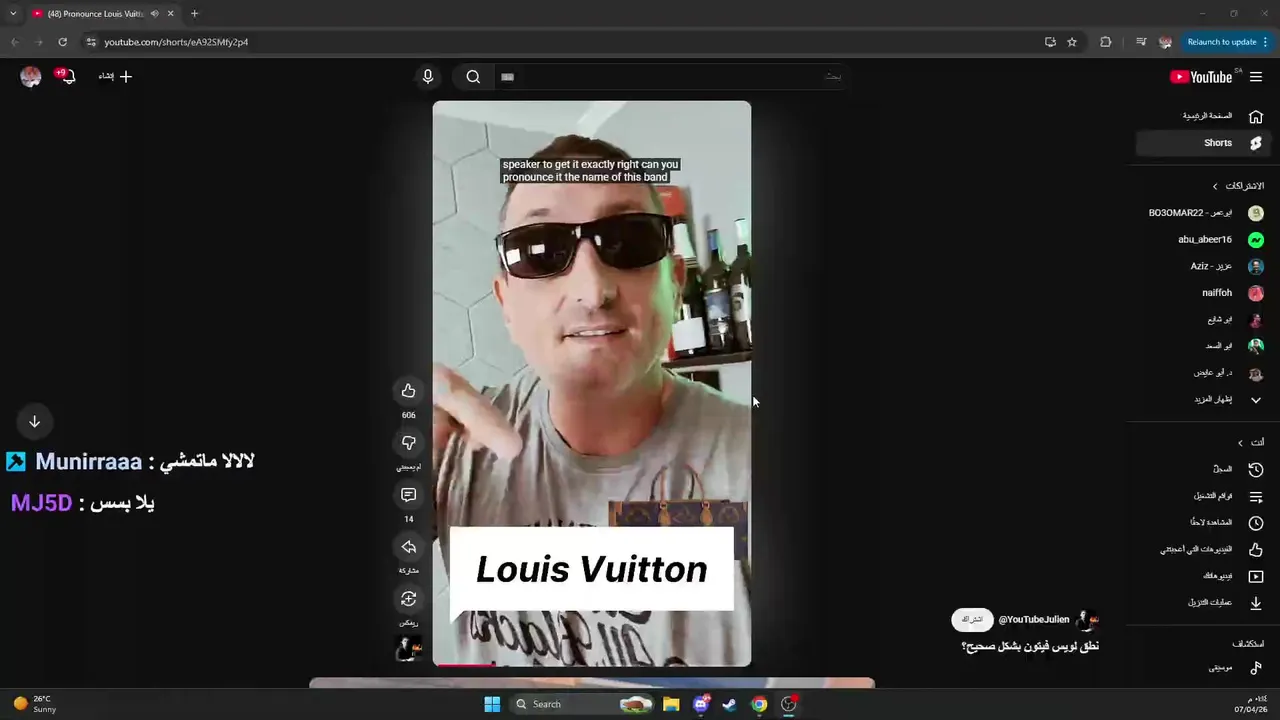Click the @YouTubeJulien channel avatar
The image size is (1280, 720).
click(x=1087, y=620)
